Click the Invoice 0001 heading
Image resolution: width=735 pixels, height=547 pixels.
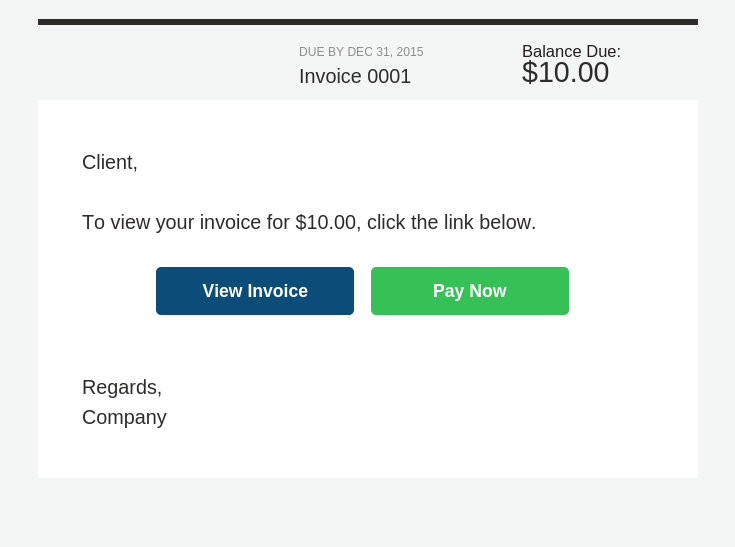coord(355,76)
